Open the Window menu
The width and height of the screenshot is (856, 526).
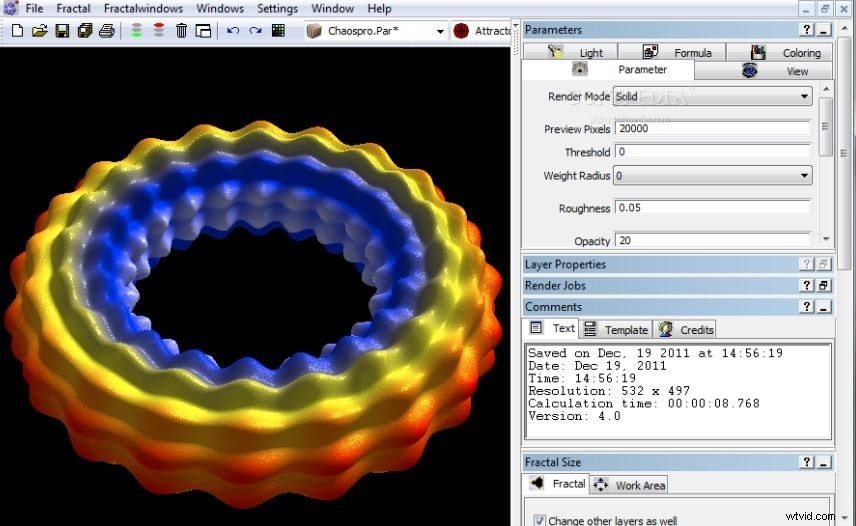point(332,9)
